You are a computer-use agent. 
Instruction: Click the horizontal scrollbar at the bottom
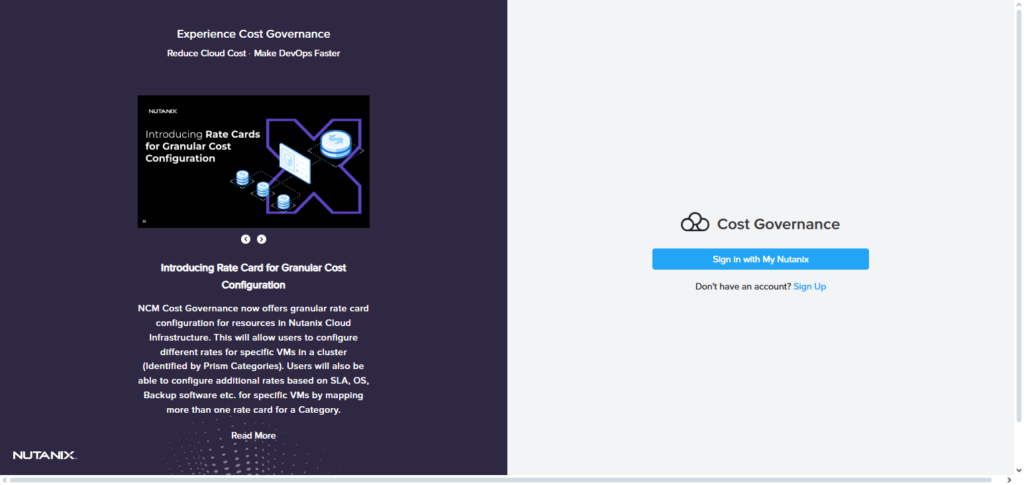[x=500, y=480]
